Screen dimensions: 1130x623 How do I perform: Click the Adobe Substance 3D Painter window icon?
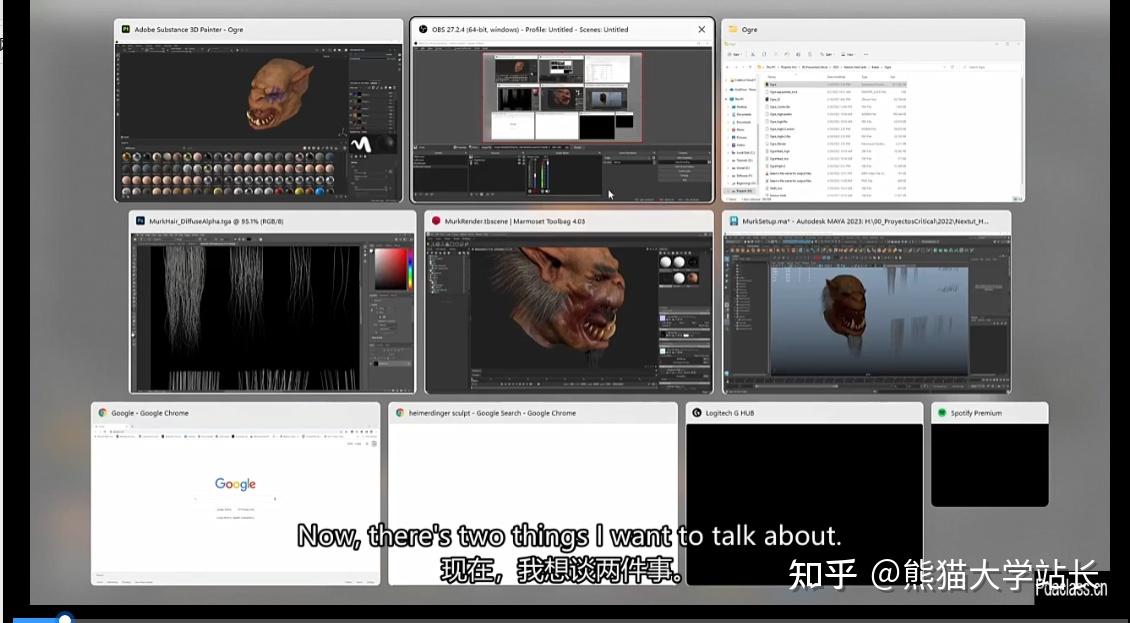pyautogui.click(x=126, y=30)
